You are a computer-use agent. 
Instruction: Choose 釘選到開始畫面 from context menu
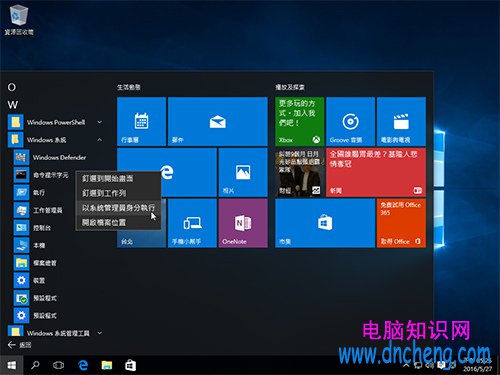click(x=118, y=178)
